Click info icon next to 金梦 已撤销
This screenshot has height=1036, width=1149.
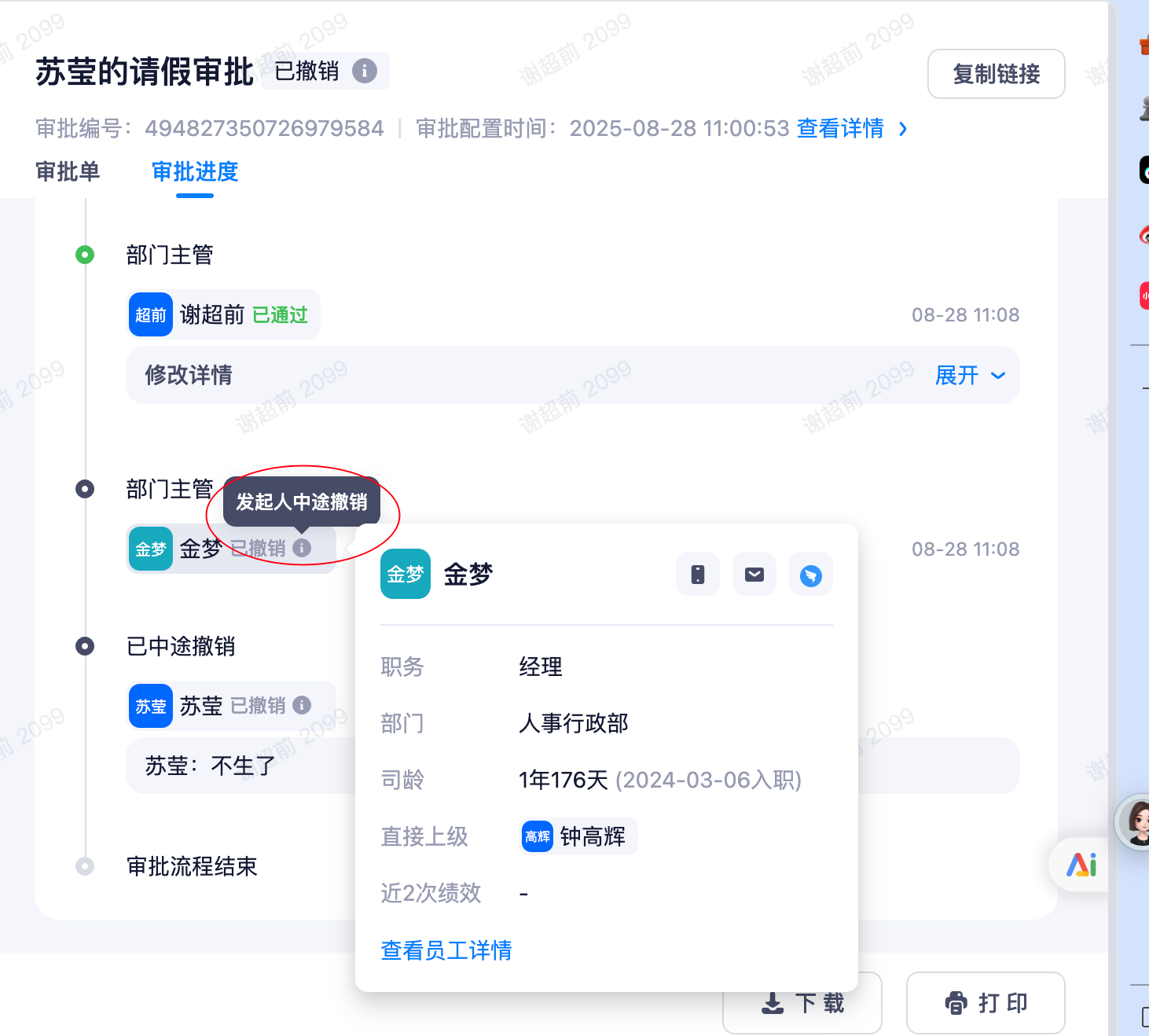coord(302,548)
